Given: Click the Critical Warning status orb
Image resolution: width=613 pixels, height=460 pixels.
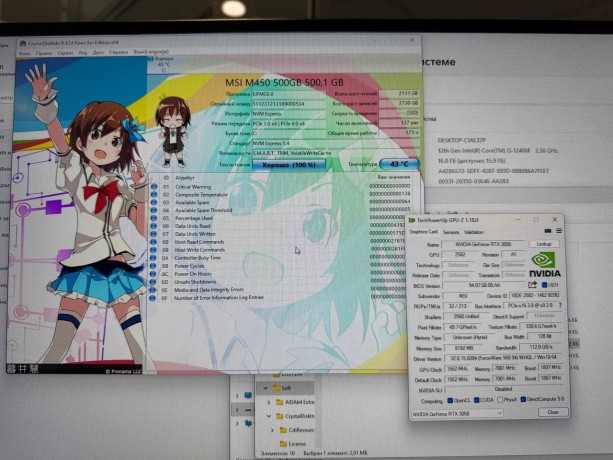Looking at the screenshot, I should coord(154,186).
